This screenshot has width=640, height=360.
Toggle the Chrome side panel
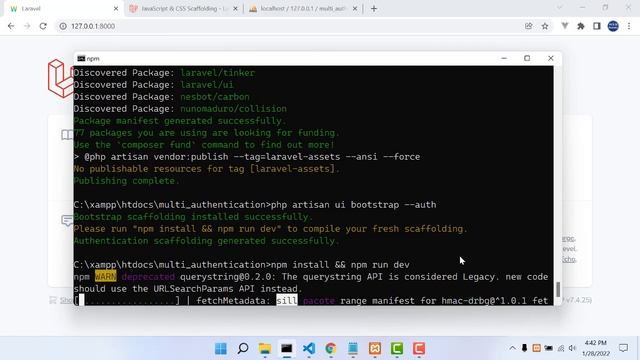[597, 26]
